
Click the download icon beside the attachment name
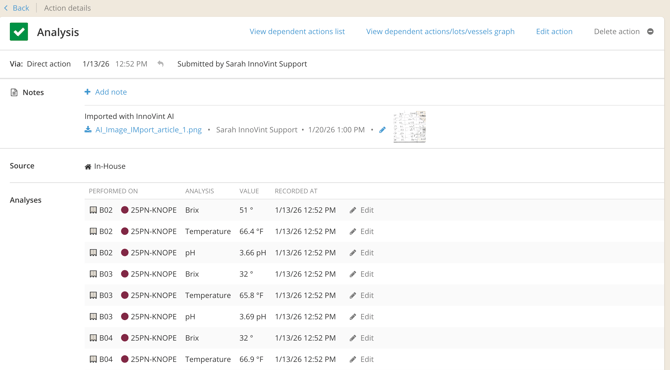coord(88,129)
